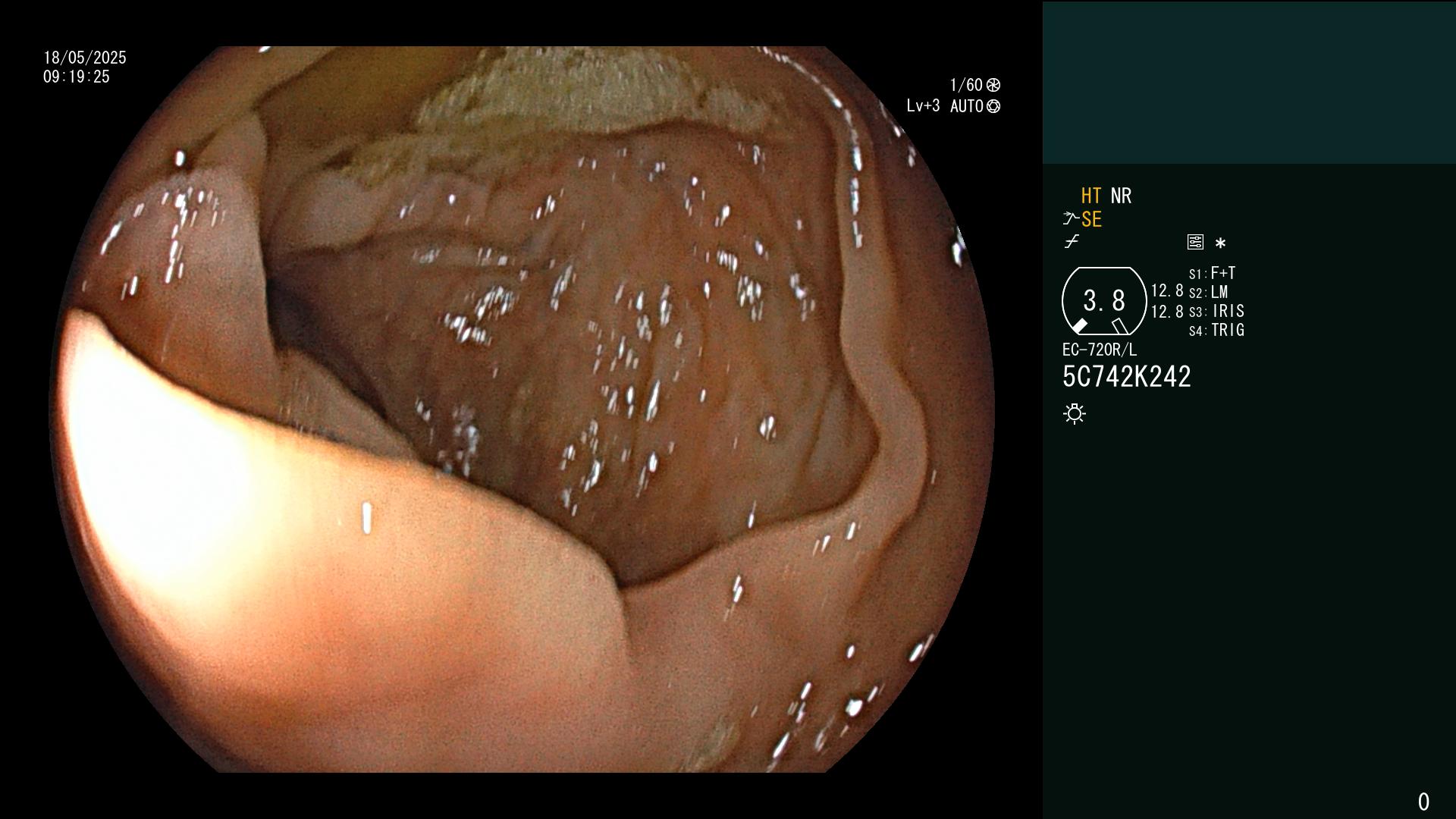Viewport: 1456px width, 819px height.
Task: Select the HT mode indicator
Action: pyautogui.click(x=1091, y=196)
